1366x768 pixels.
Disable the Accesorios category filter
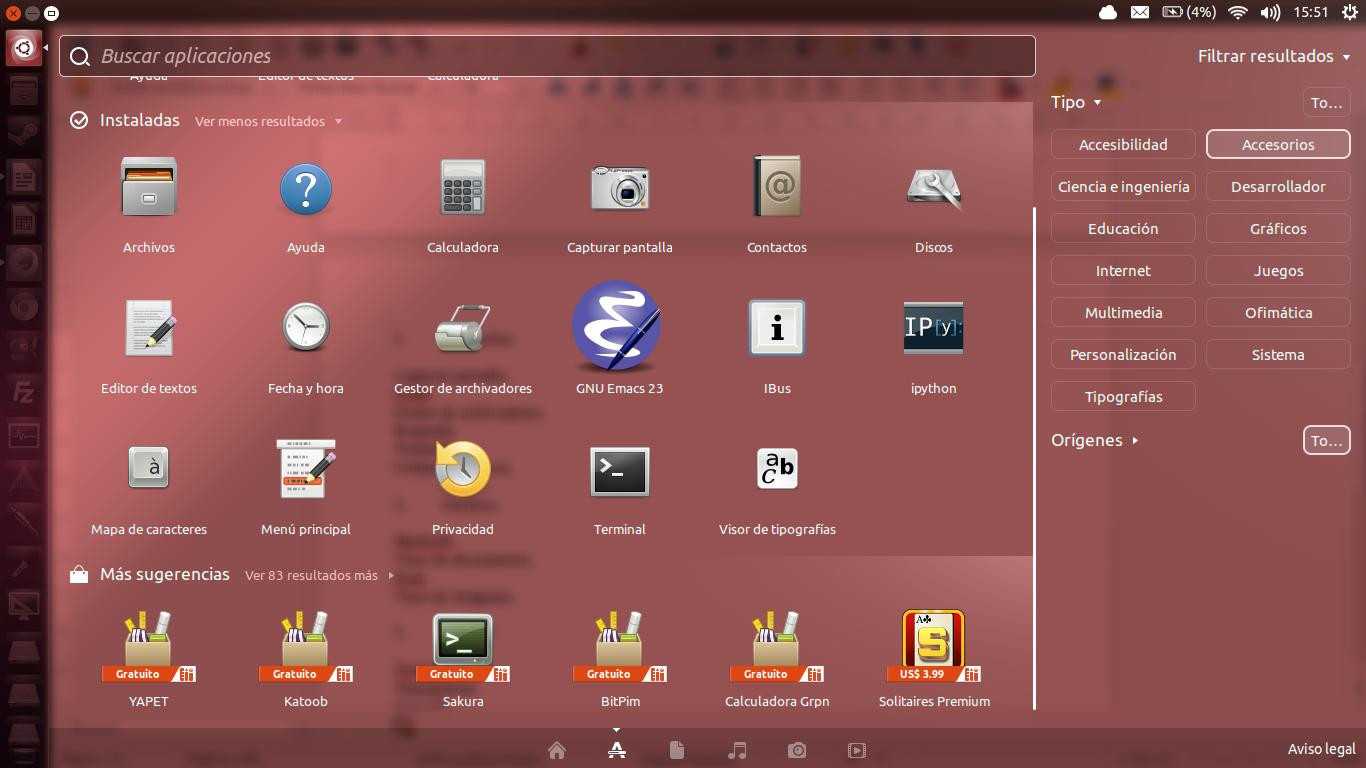point(1277,144)
